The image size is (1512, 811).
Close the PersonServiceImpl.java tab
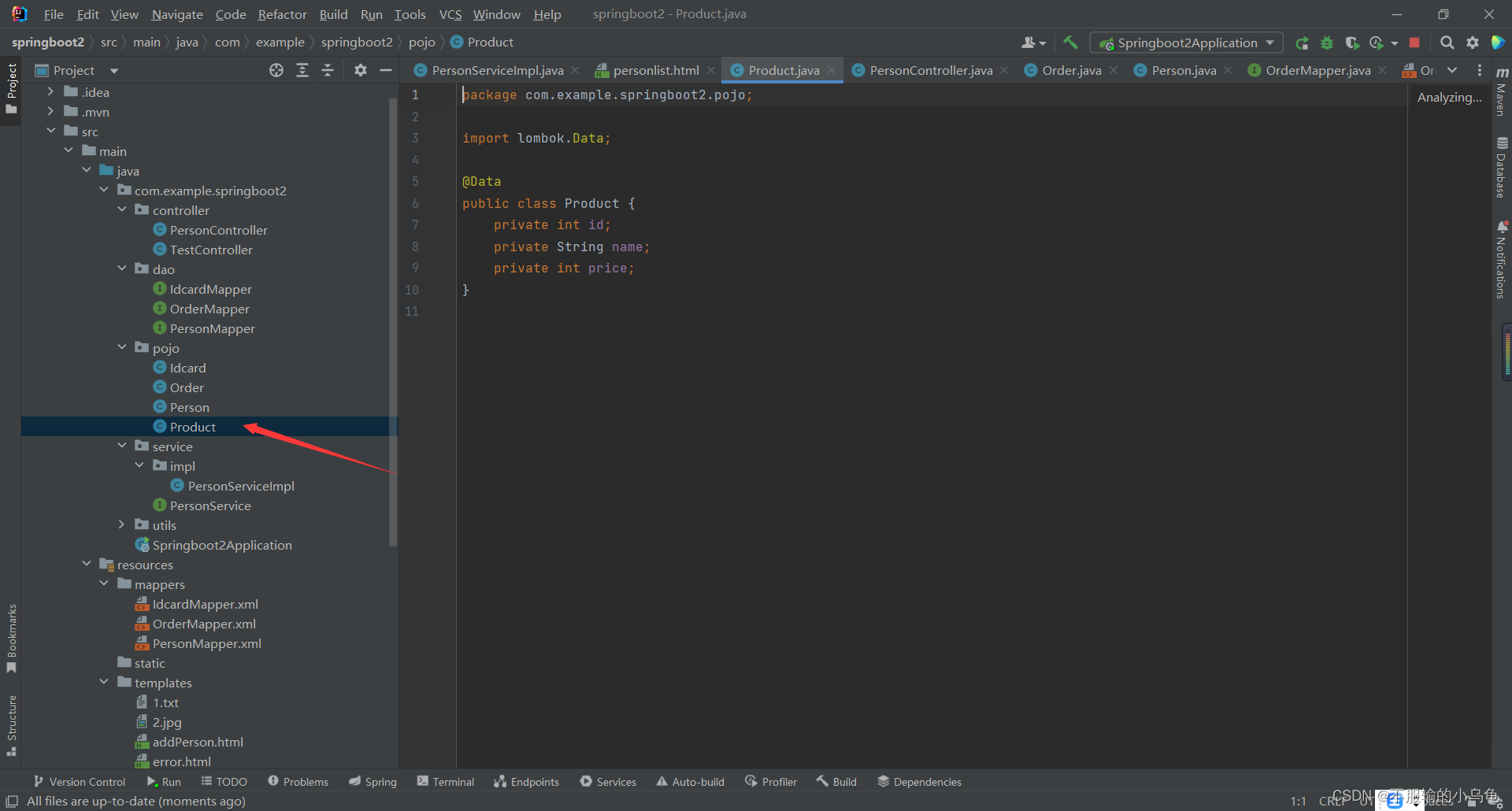(575, 70)
